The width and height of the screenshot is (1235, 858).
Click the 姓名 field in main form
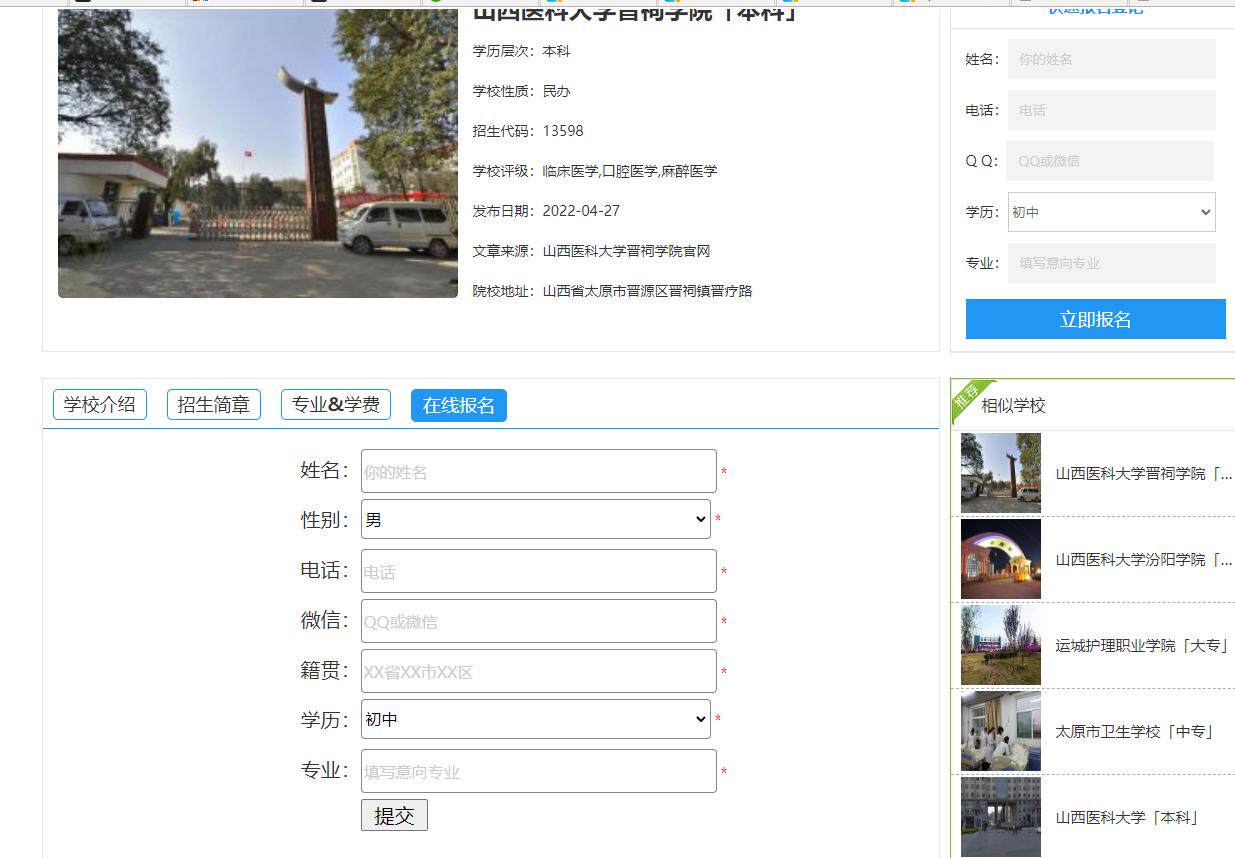point(539,471)
